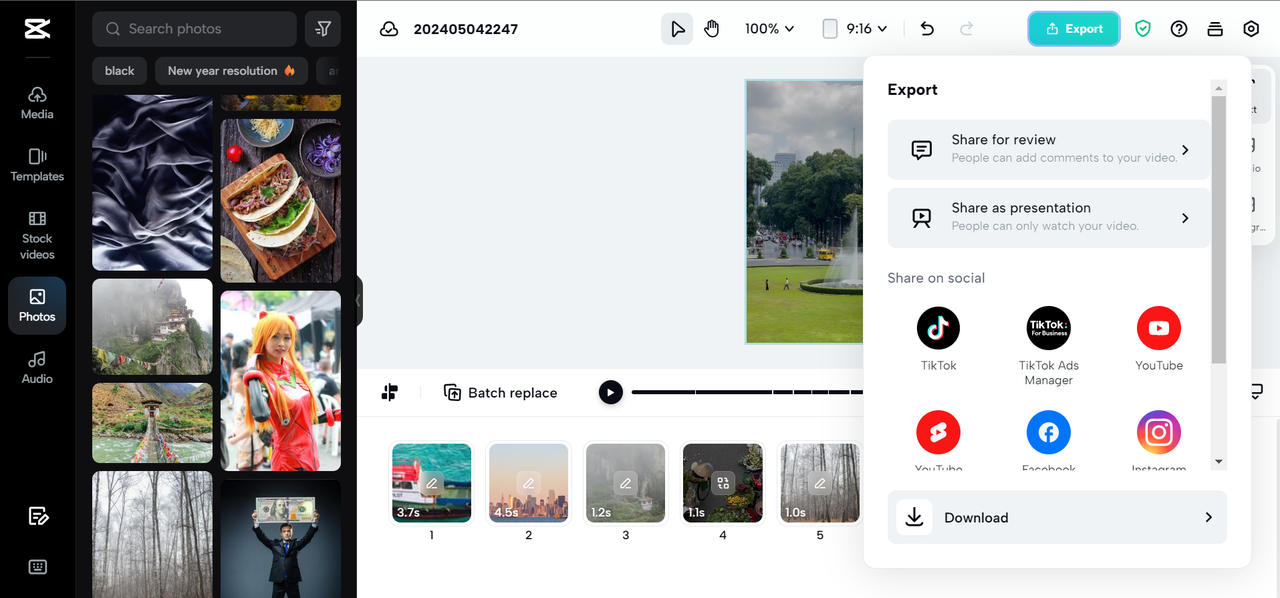The width and height of the screenshot is (1280, 598).
Task: Open the 100% zoom dropdown
Action: coord(769,29)
